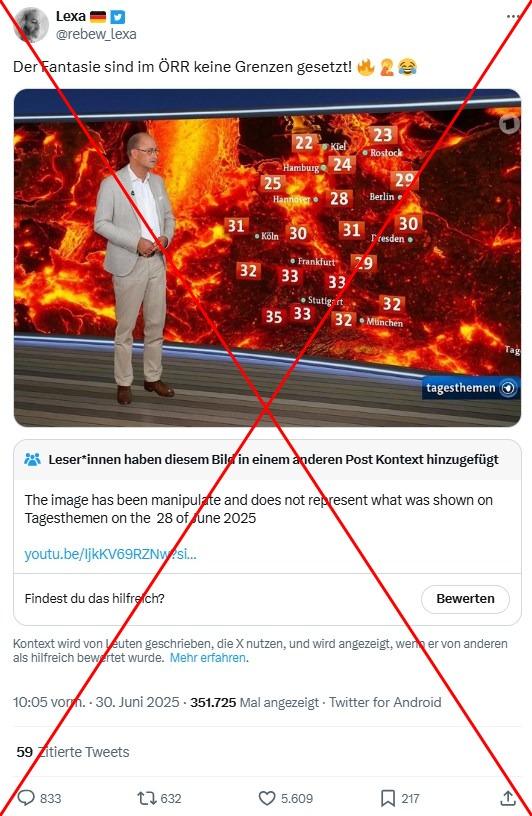Click the share upload icon
Viewport: 532px width, 816px height.
click(x=508, y=798)
